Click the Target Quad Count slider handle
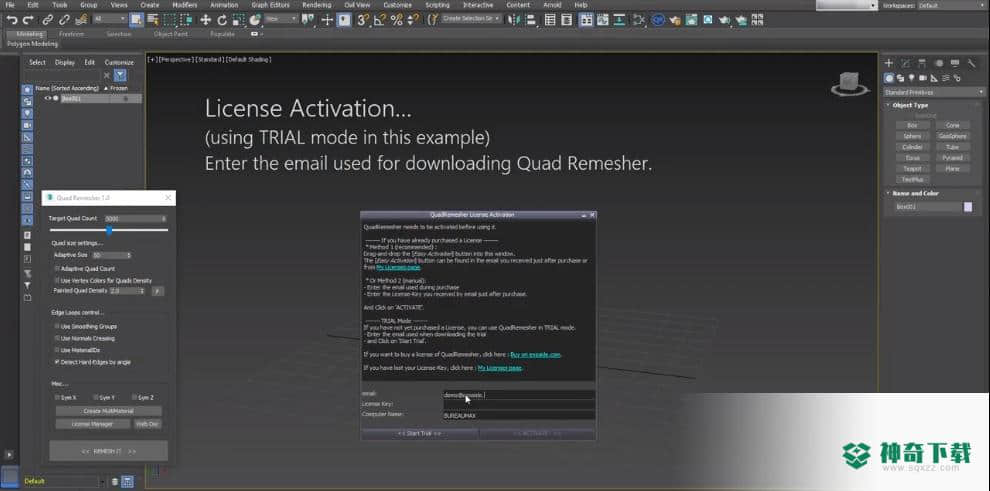The height and width of the screenshot is (491, 990). pos(109,230)
